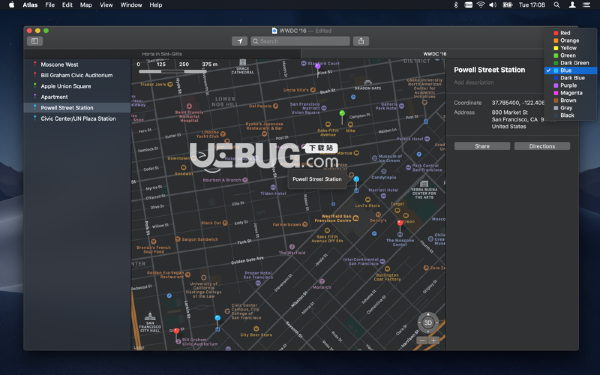The image size is (600, 375).
Task: Select Apple Union Square in the sidebar
Action: (77, 86)
